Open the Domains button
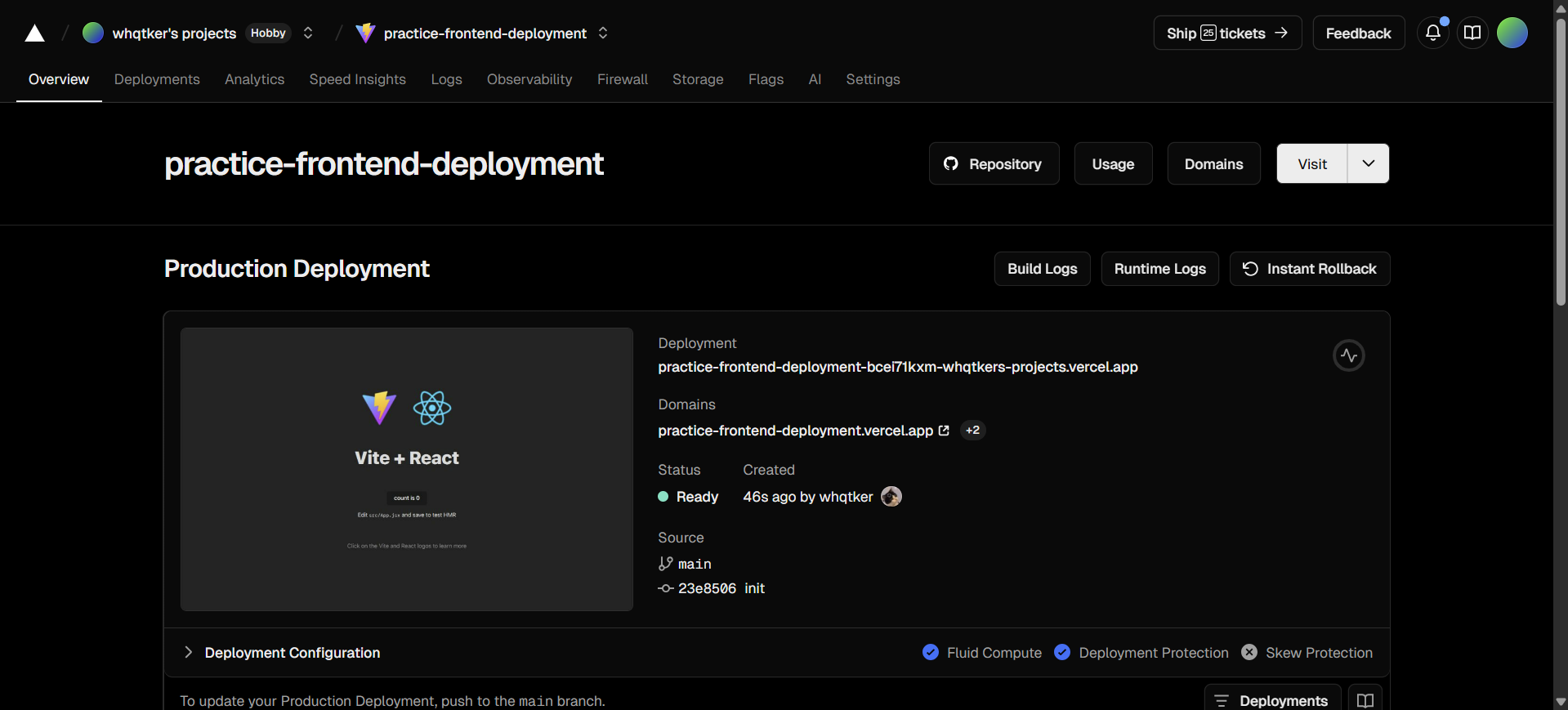This screenshot has height=710, width=1568. (1213, 163)
